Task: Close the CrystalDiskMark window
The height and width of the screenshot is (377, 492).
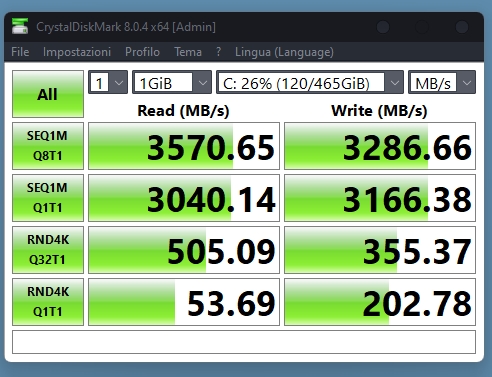Action: 462,27
